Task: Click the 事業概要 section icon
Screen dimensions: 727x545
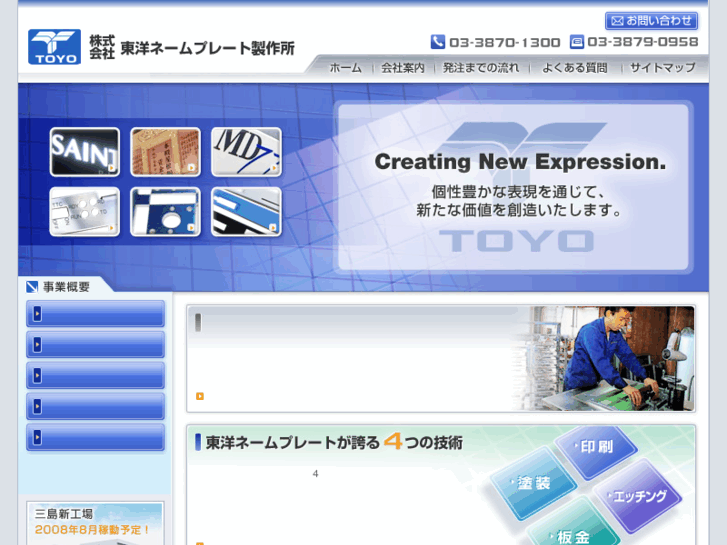Action: point(32,287)
